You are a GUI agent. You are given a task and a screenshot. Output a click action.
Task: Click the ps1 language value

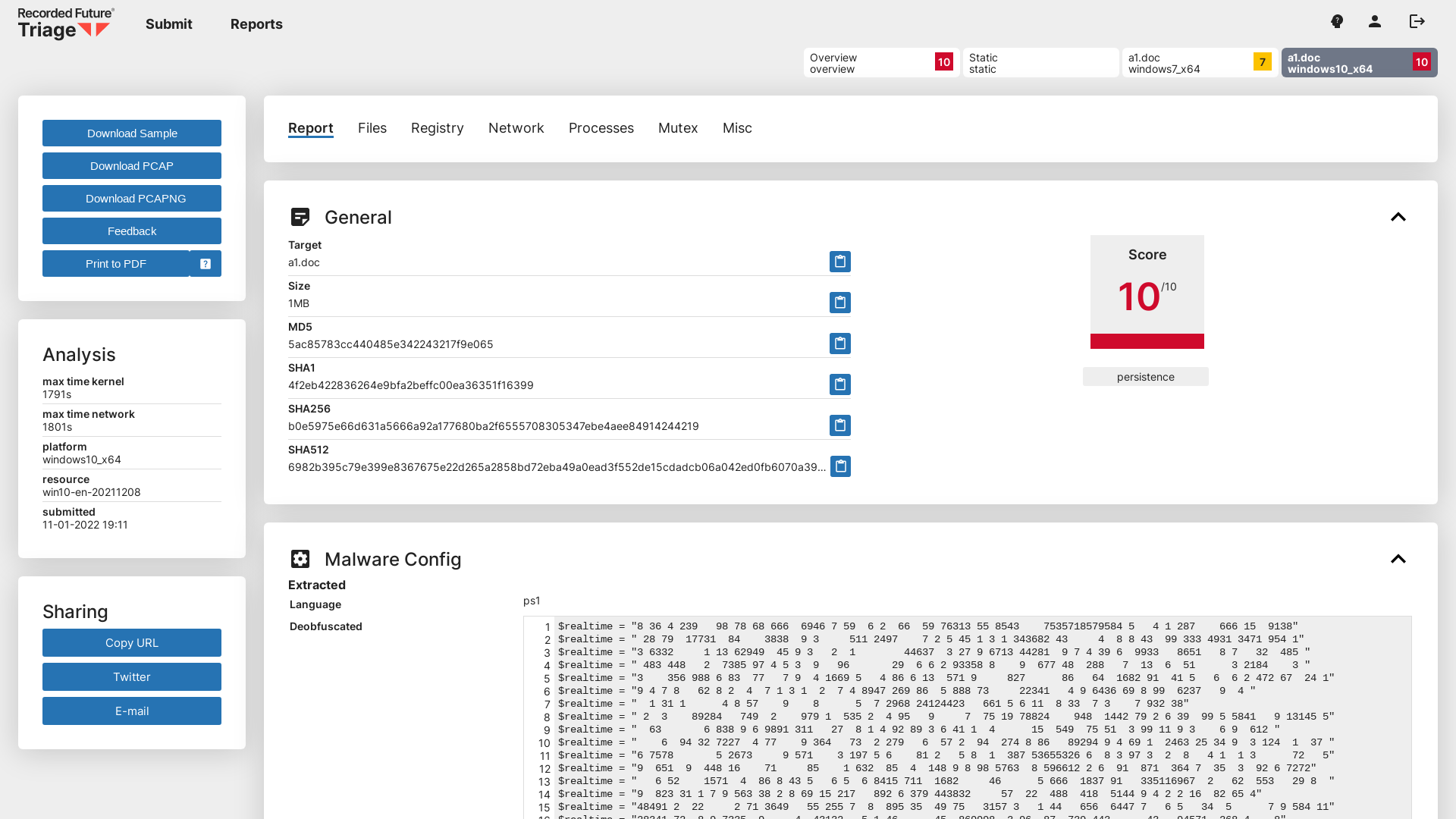click(532, 601)
